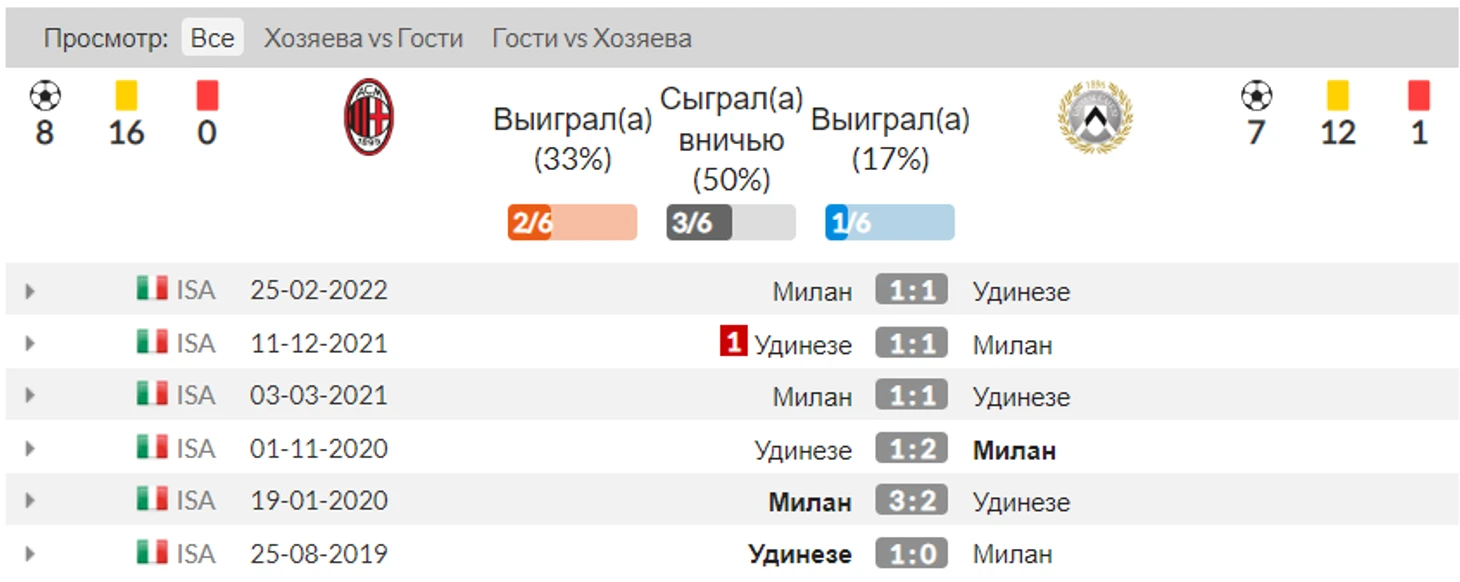Viewport: 1460px width, 582px height.
Task: Click Udinese's red card icon
Action: click(x=1418, y=96)
